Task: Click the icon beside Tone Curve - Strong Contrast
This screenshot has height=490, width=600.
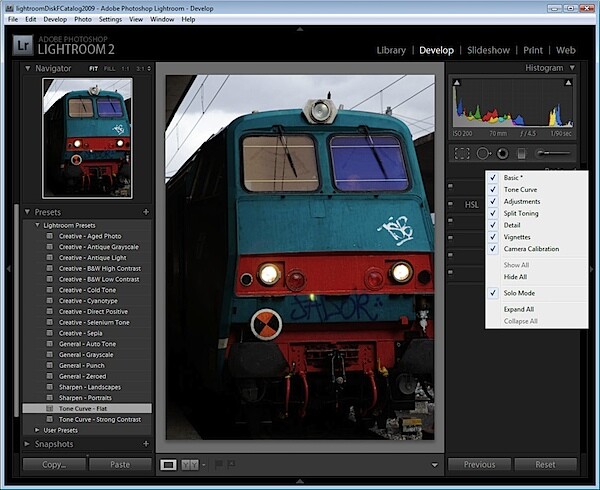Action: [x=50, y=419]
